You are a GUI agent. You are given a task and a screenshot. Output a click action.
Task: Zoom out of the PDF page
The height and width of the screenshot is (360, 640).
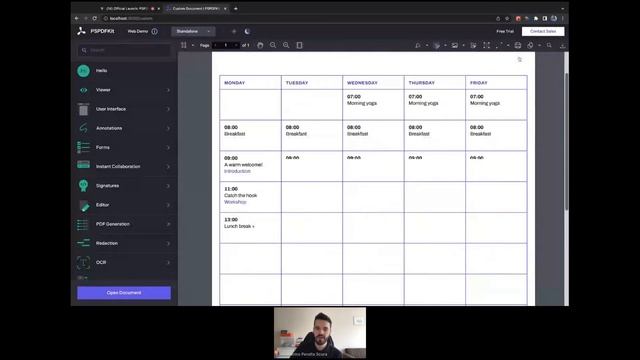(273, 45)
